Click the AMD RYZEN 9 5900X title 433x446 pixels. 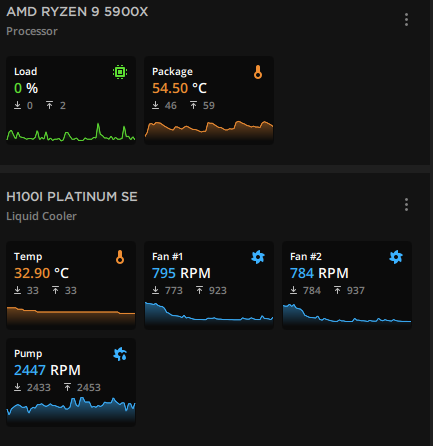pos(77,12)
